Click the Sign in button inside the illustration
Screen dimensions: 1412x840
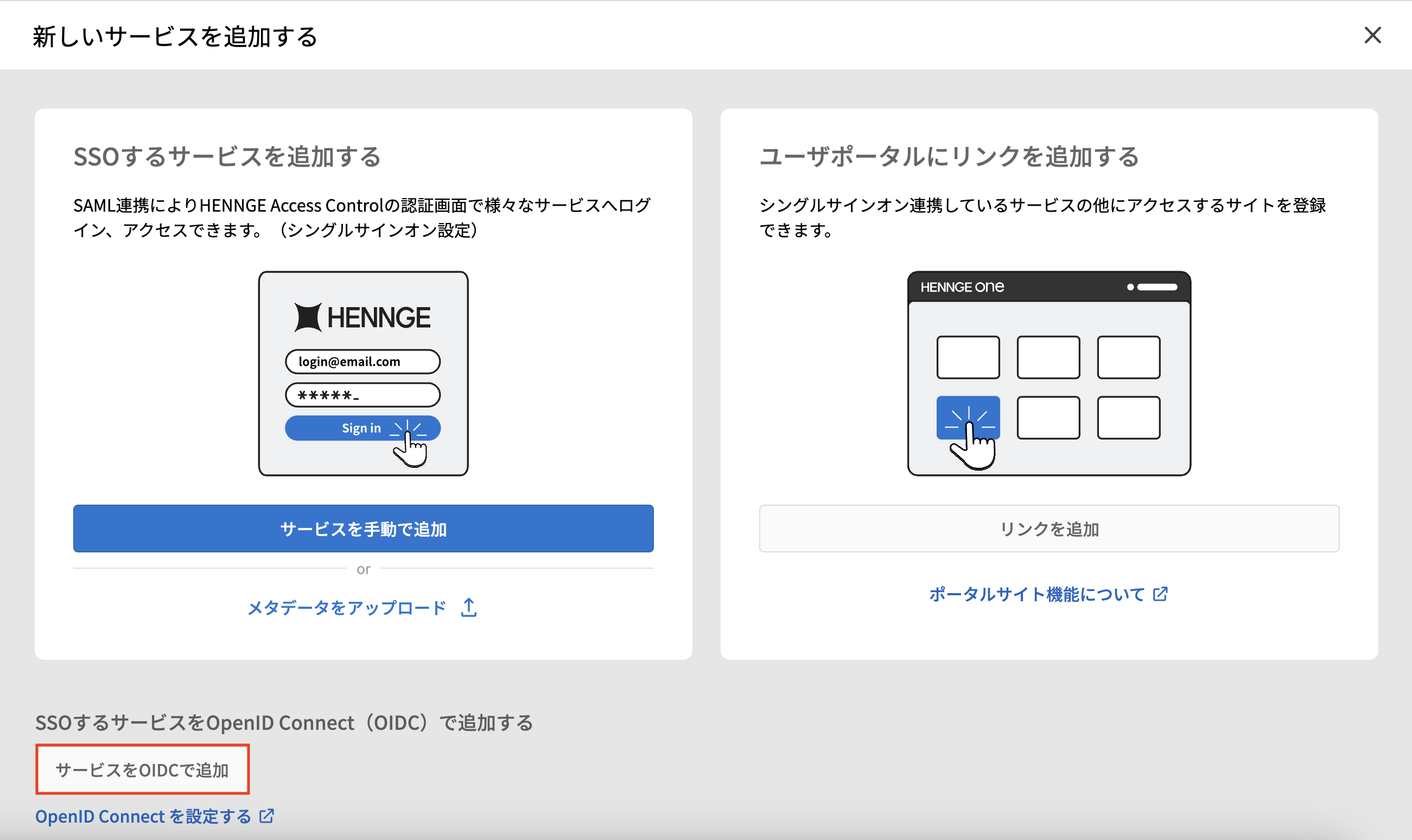(x=362, y=428)
